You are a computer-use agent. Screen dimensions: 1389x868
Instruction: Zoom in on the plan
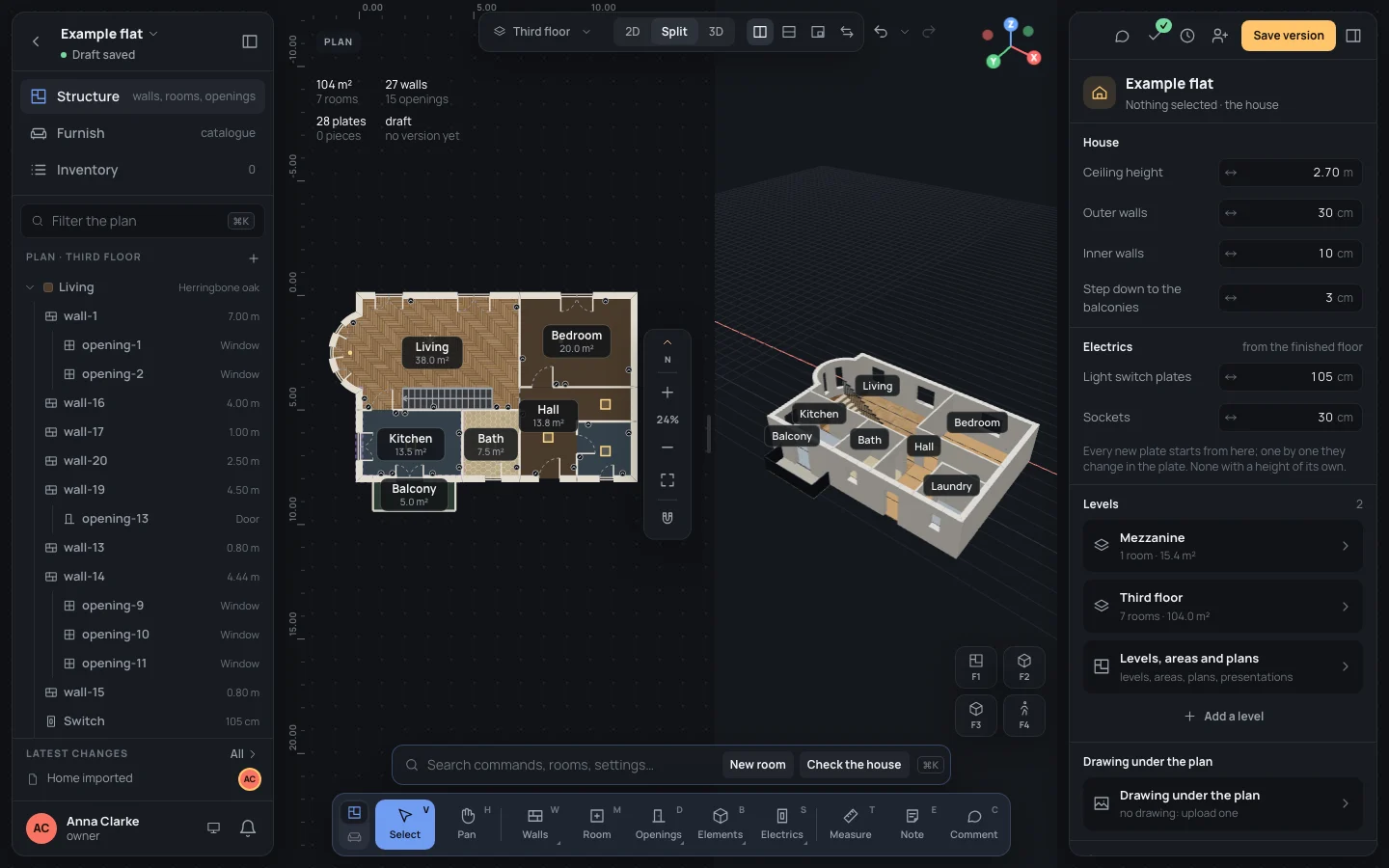pyautogui.click(x=667, y=393)
